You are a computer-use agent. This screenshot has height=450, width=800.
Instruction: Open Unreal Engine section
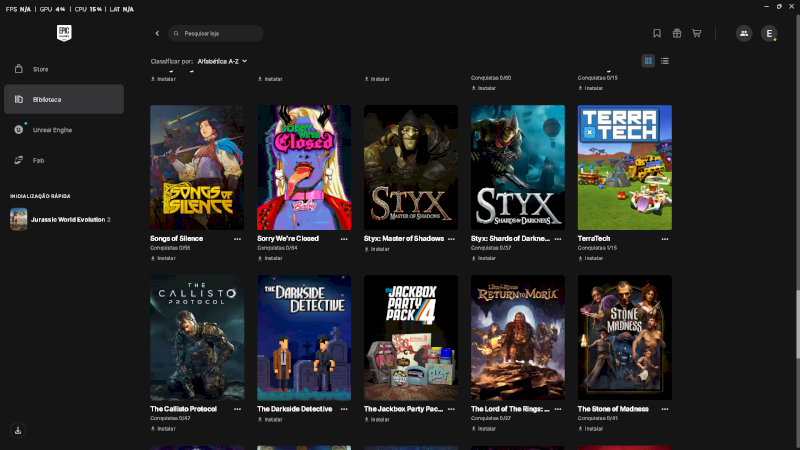click(64, 130)
